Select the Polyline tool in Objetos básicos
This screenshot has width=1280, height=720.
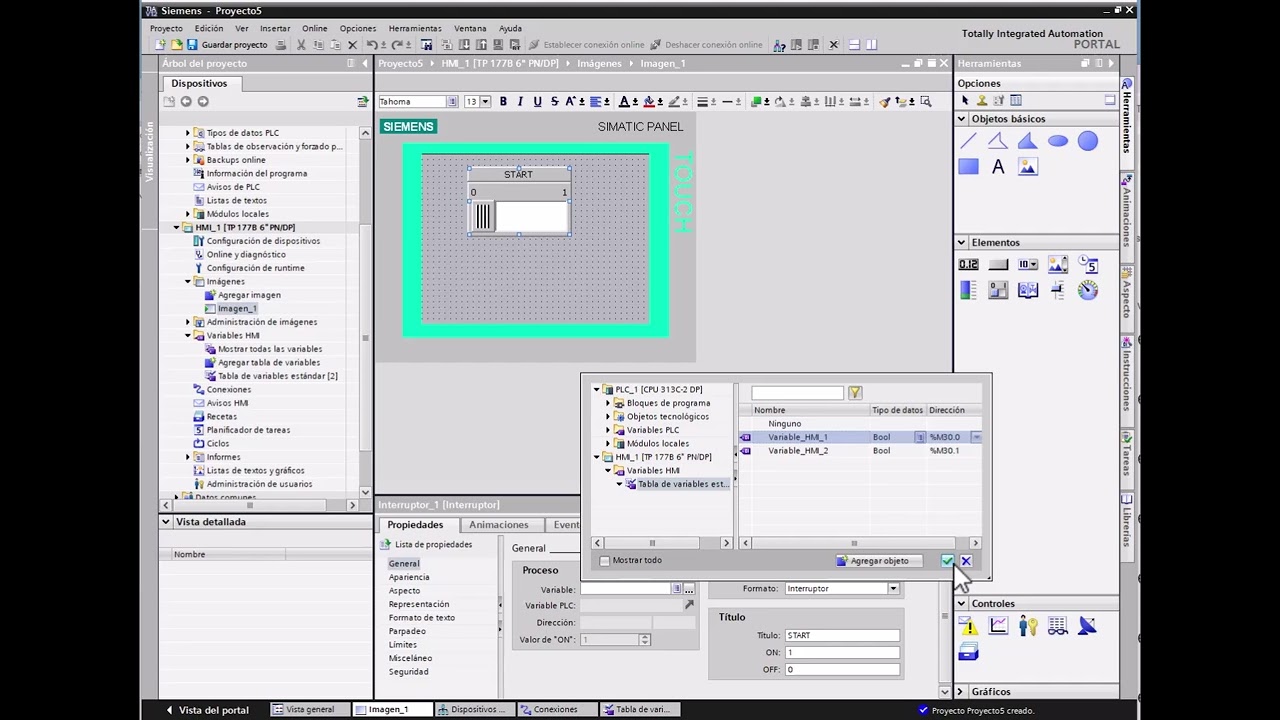[x=998, y=142]
